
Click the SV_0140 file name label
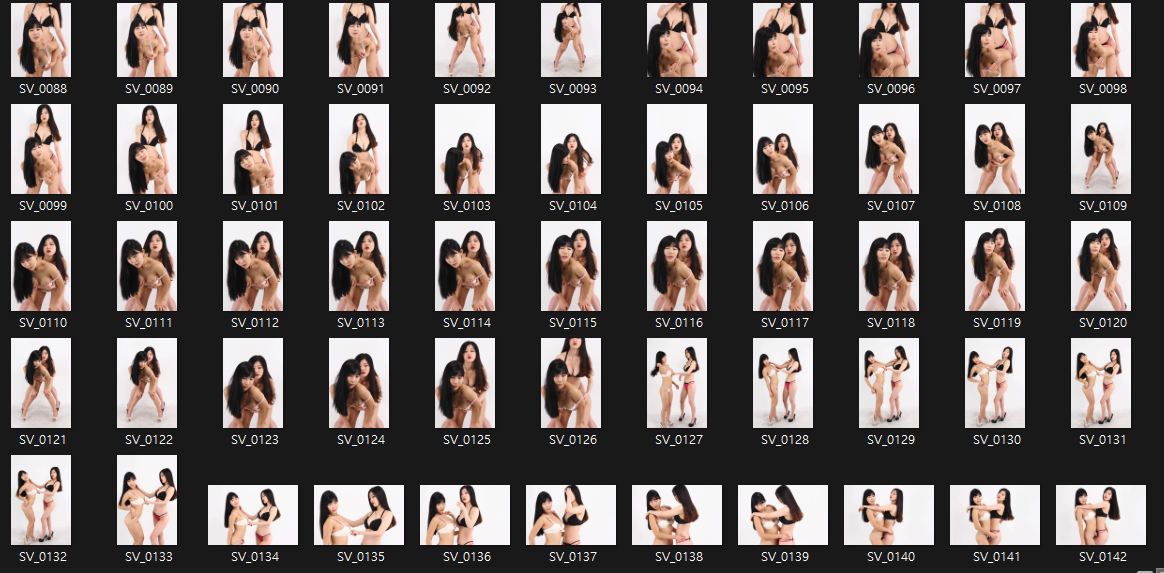click(x=889, y=557)
